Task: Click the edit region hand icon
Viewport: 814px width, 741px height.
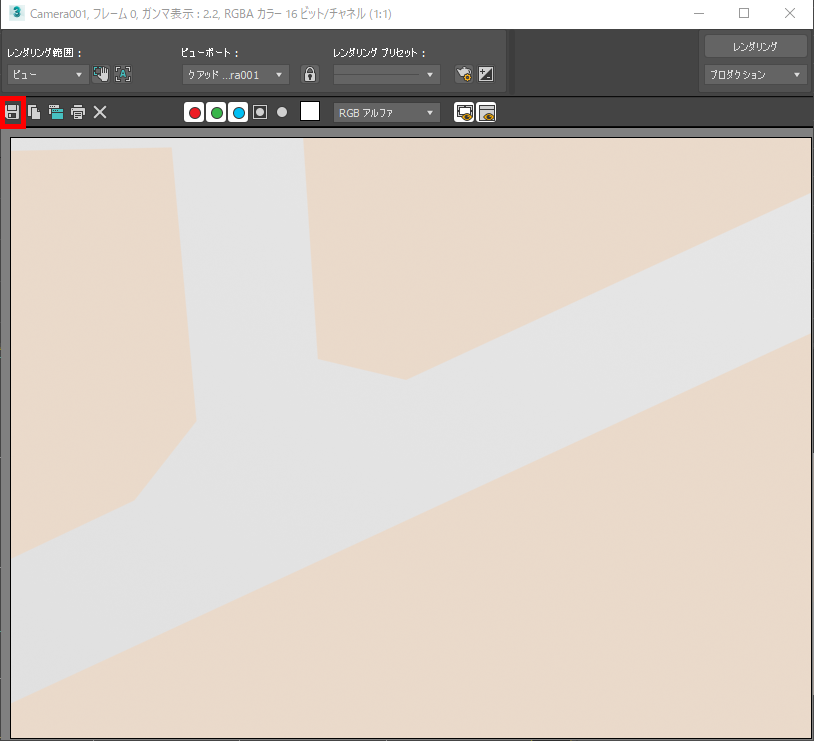Action: click(101, 74)
